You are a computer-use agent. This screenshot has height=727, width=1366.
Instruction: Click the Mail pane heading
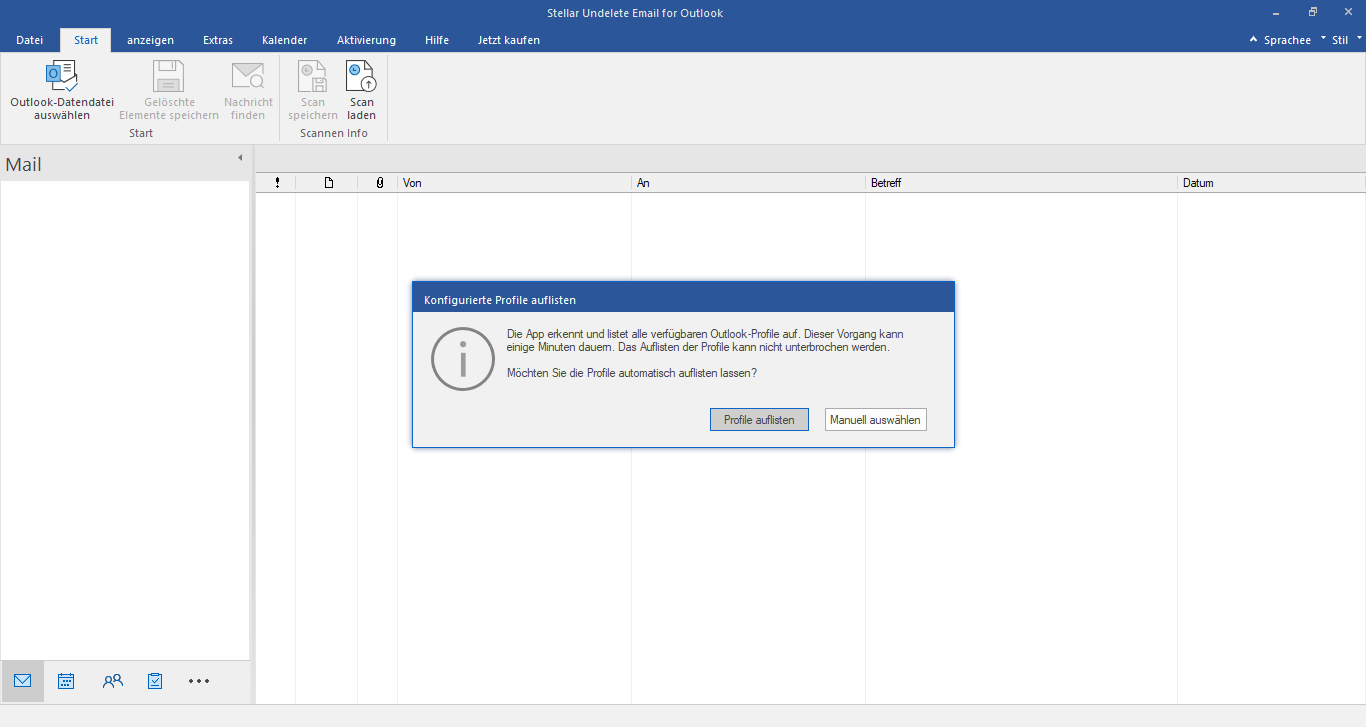(24, 165)
